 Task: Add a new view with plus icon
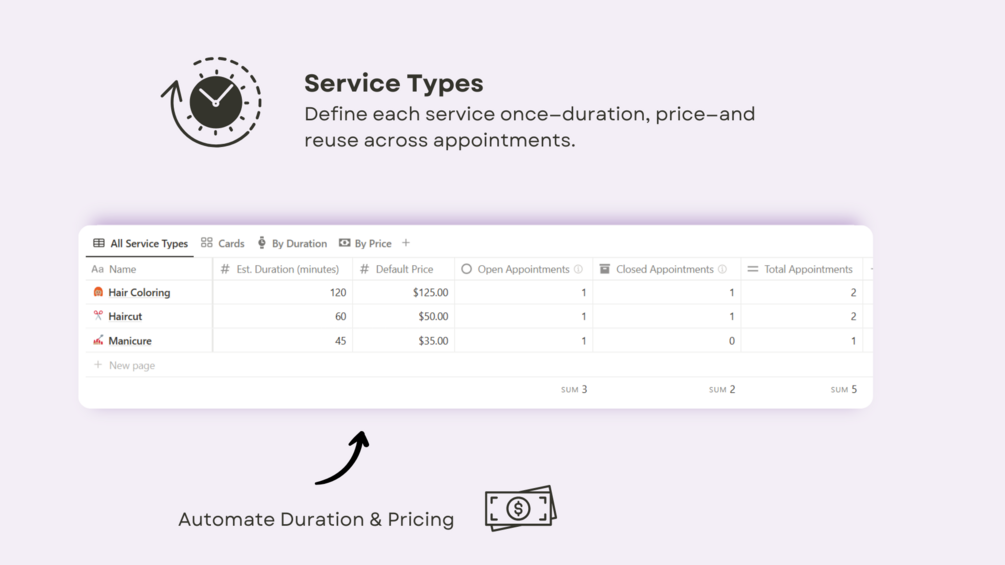point(406,243)
